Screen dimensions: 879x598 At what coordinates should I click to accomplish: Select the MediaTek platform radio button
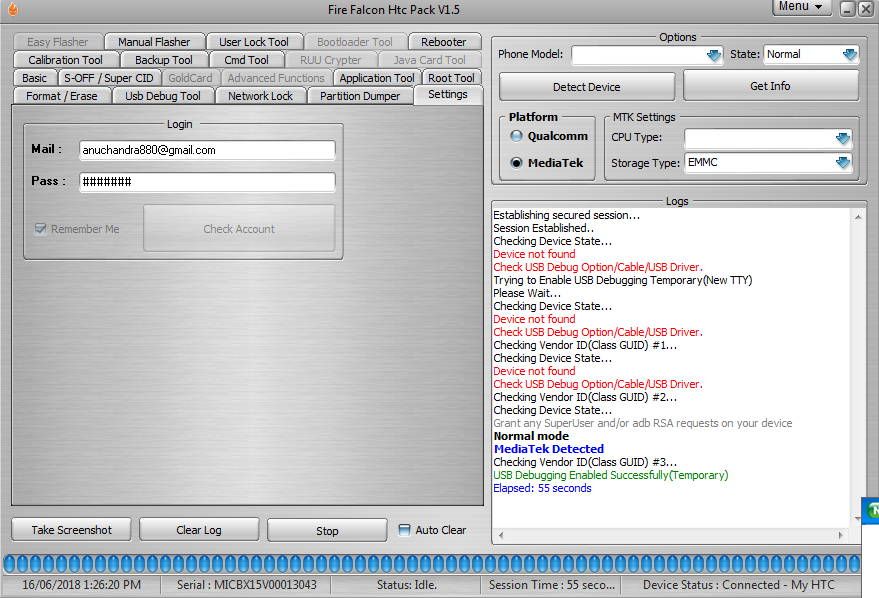click(516, 163)
